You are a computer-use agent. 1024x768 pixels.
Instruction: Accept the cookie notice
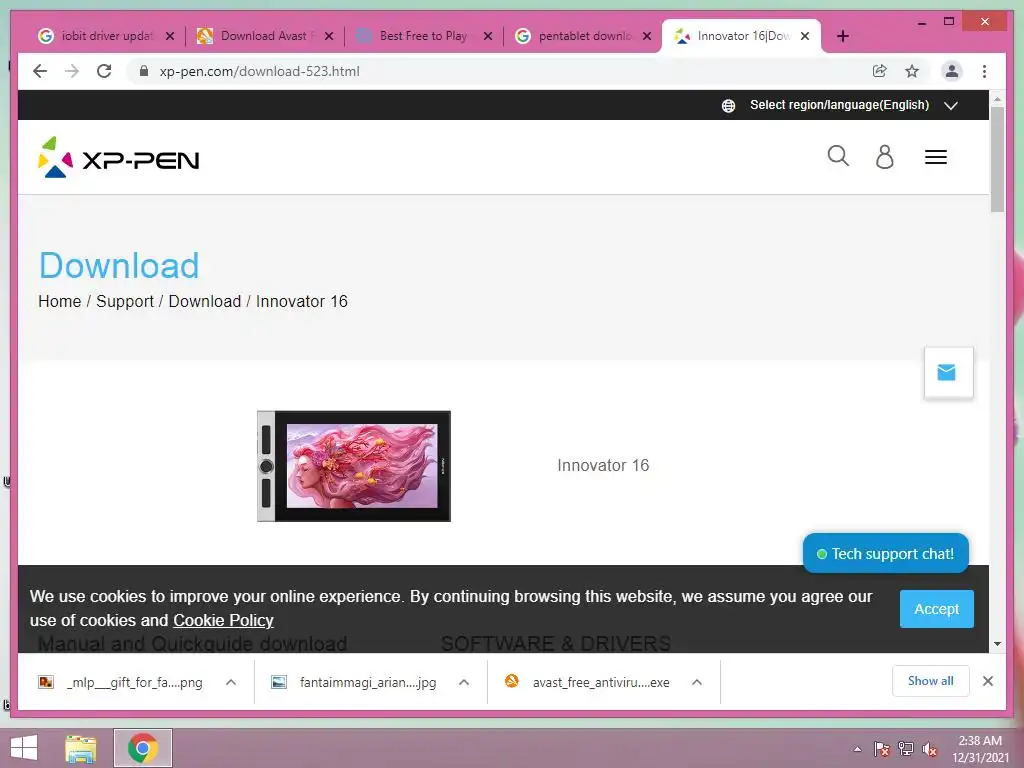pos(936,609)
